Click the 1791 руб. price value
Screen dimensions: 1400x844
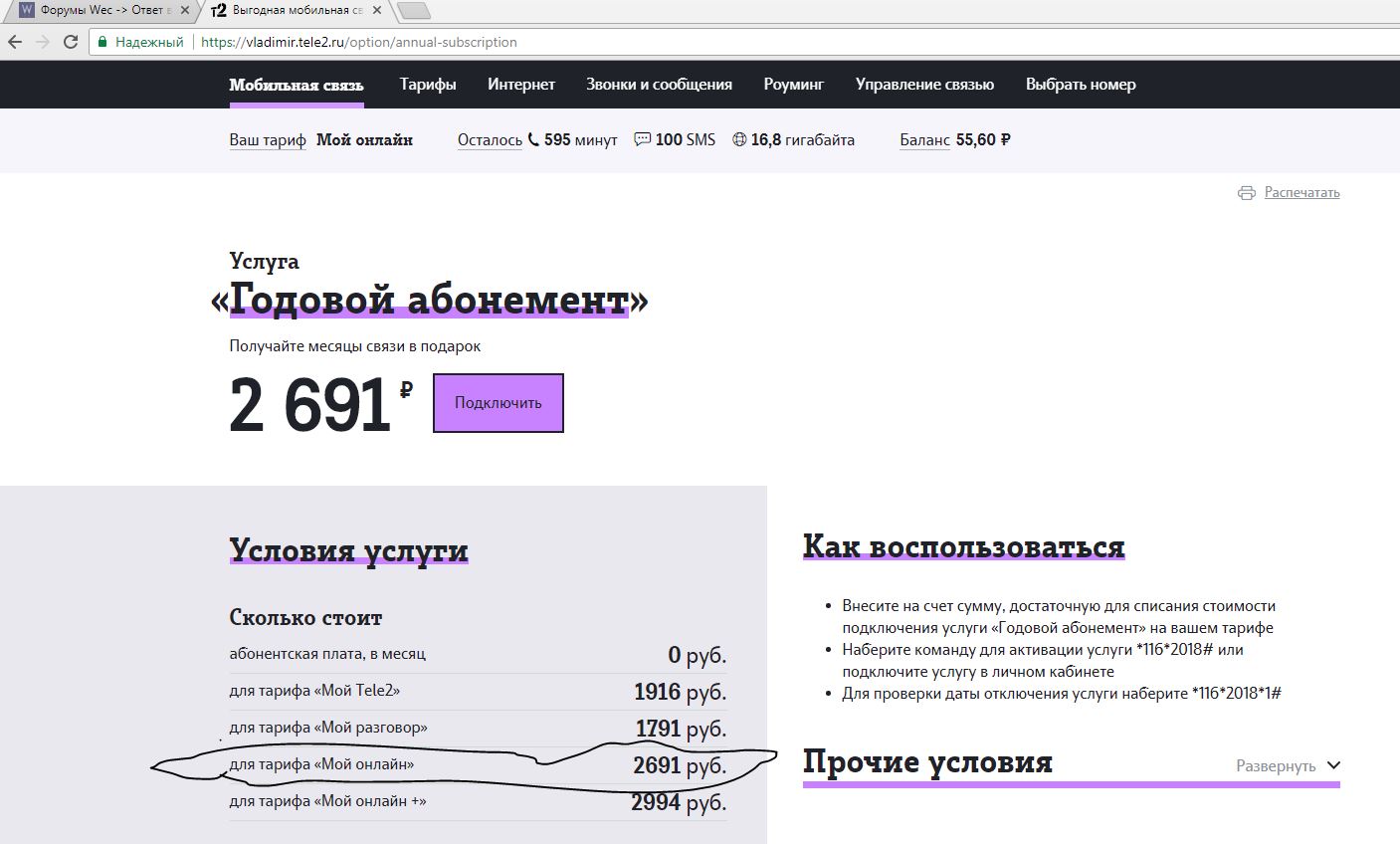coord(682,730)
